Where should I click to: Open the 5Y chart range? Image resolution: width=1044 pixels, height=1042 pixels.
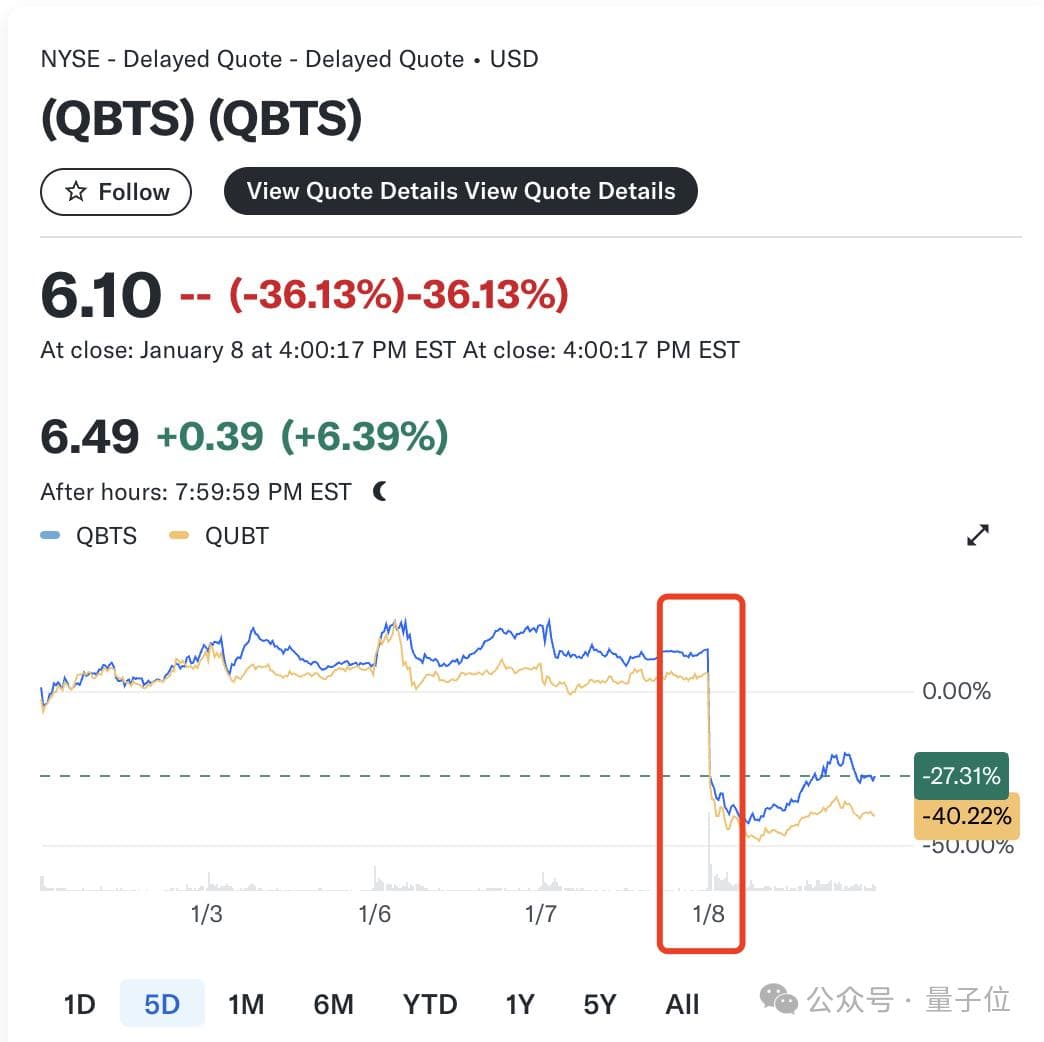[x=600, y=1004]
